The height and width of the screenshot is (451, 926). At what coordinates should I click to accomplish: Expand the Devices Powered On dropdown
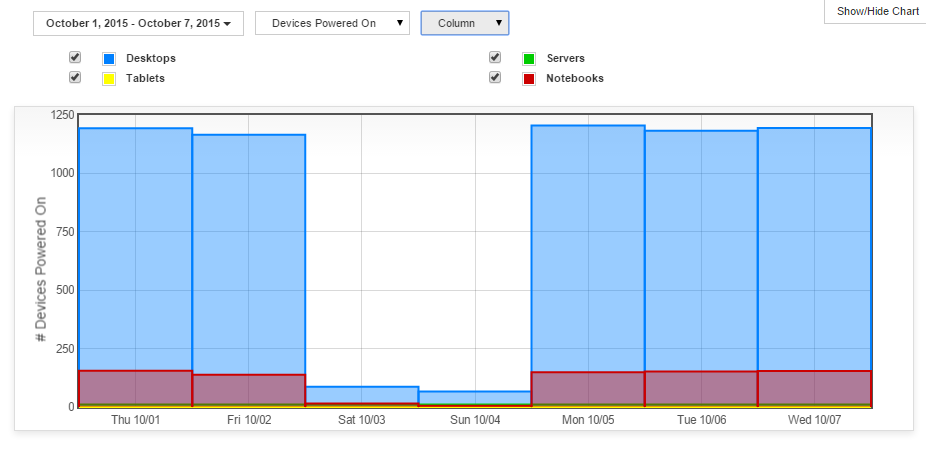pos(332,23)
